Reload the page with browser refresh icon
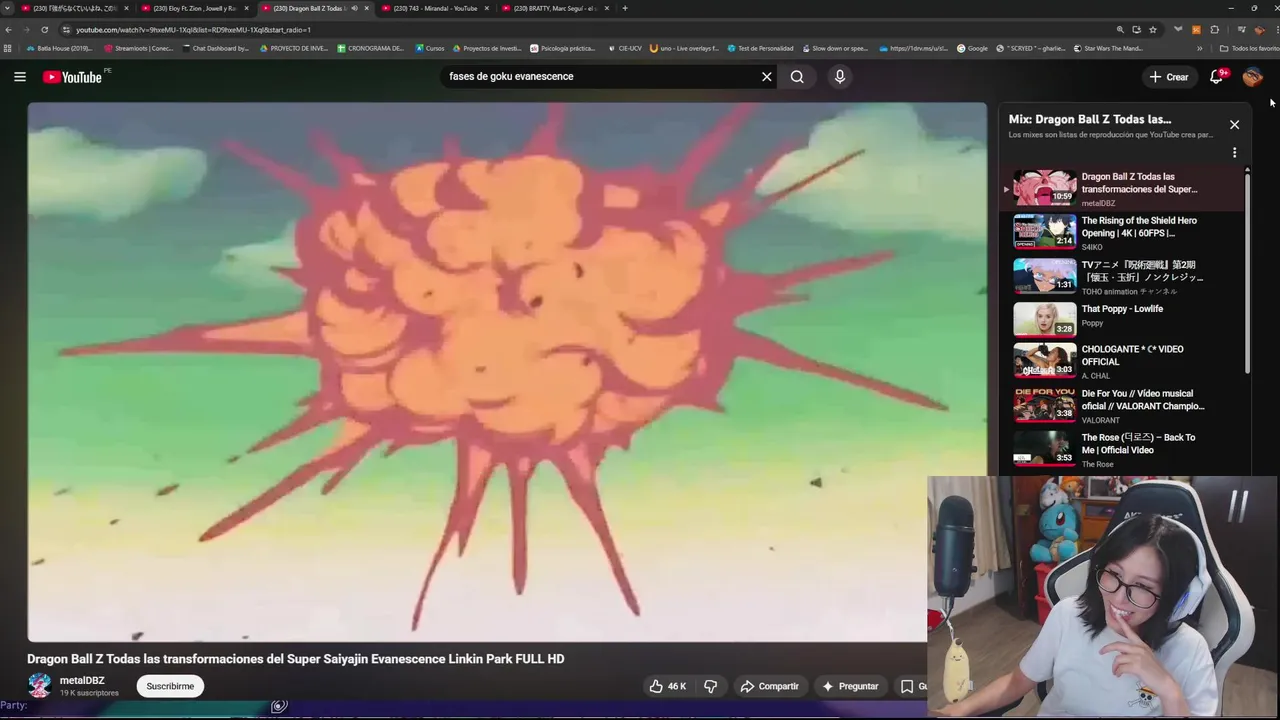This screenshot has height=720, width=1280. point(45,30)
